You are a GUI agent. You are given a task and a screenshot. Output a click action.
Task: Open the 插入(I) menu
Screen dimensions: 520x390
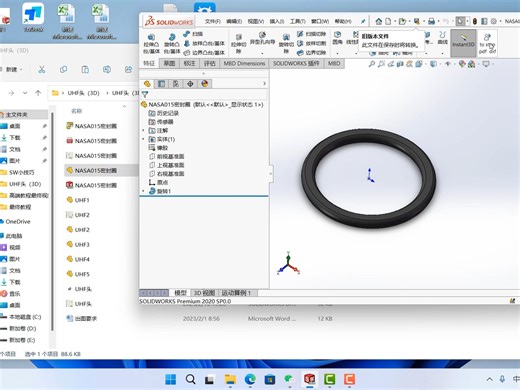277,21
